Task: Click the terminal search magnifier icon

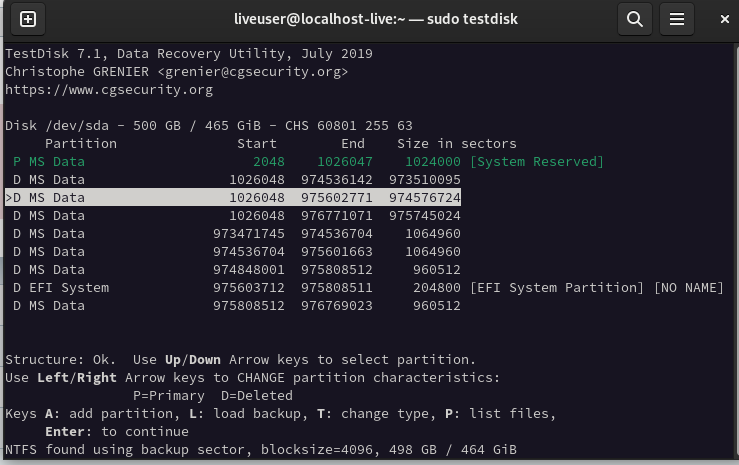Action: pyautogui.click(x=635, y=19)
